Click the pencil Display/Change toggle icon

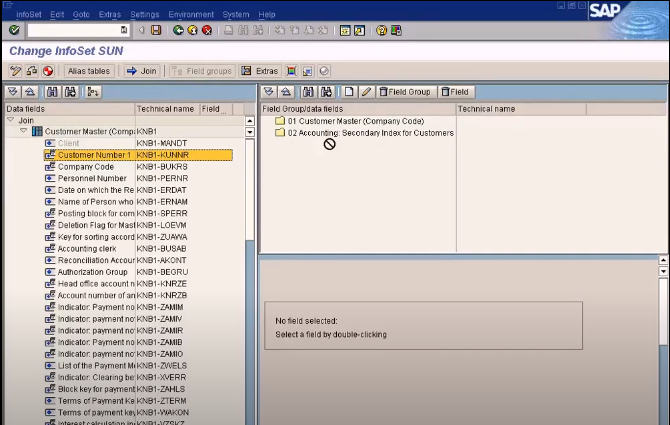(15, 71)
